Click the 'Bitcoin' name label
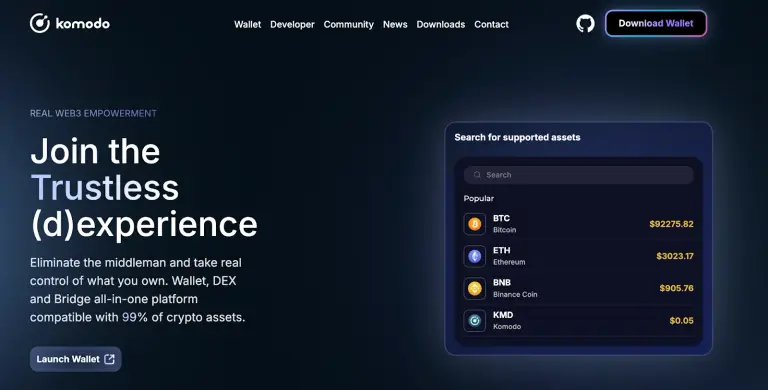This screenshot has height=390, width=768. 504,230
